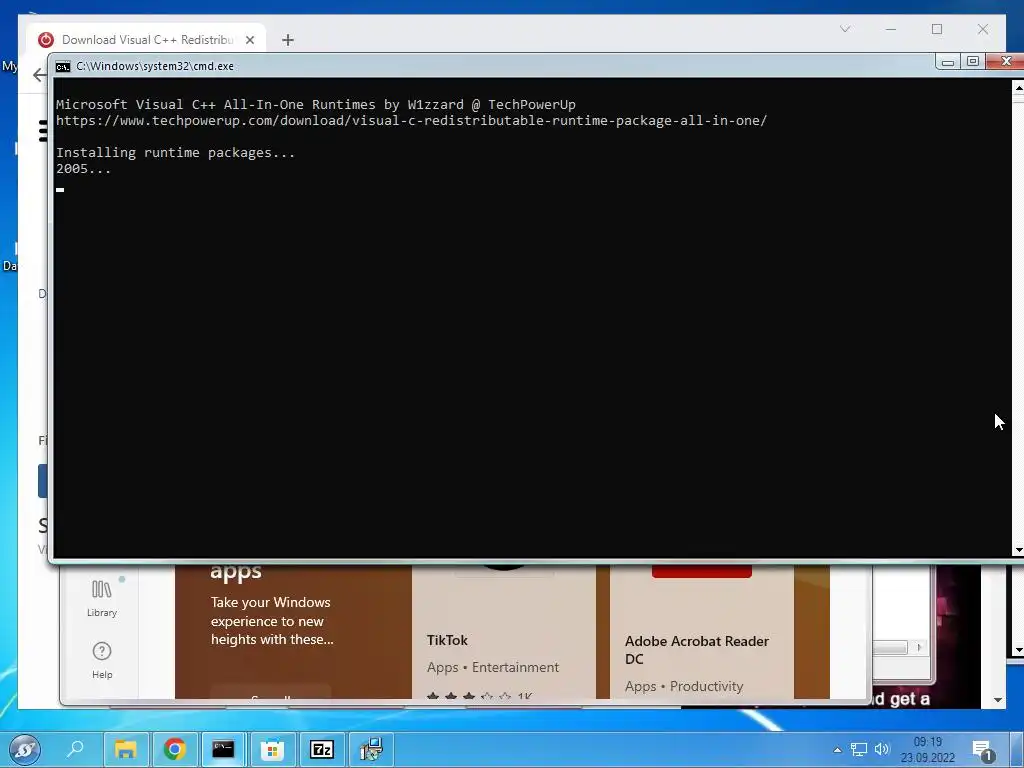Open the volume speaker tray icon
The image size is (1024, 768).
[x=882, y=749]
